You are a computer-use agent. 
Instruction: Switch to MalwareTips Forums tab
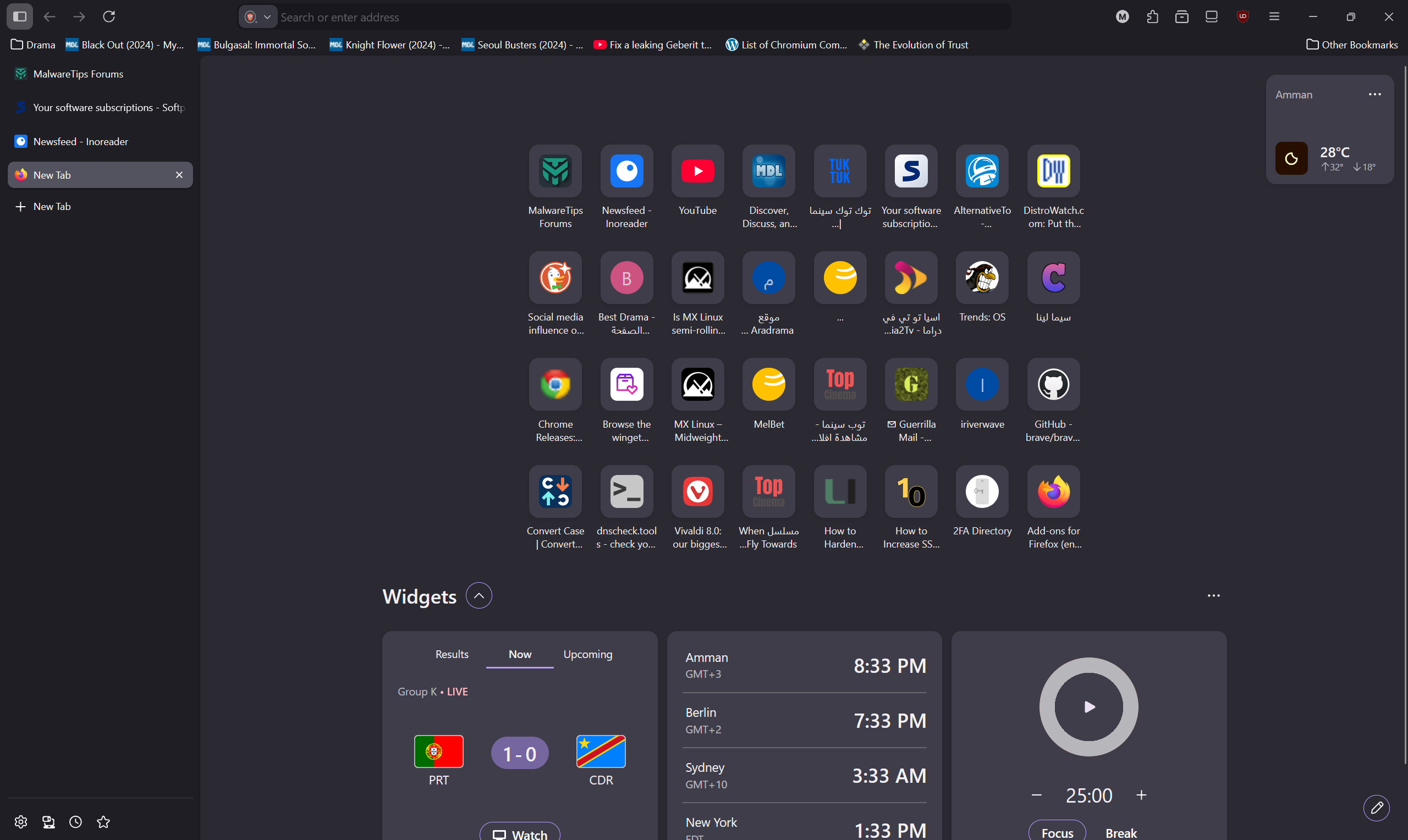(x=100, y=74)
